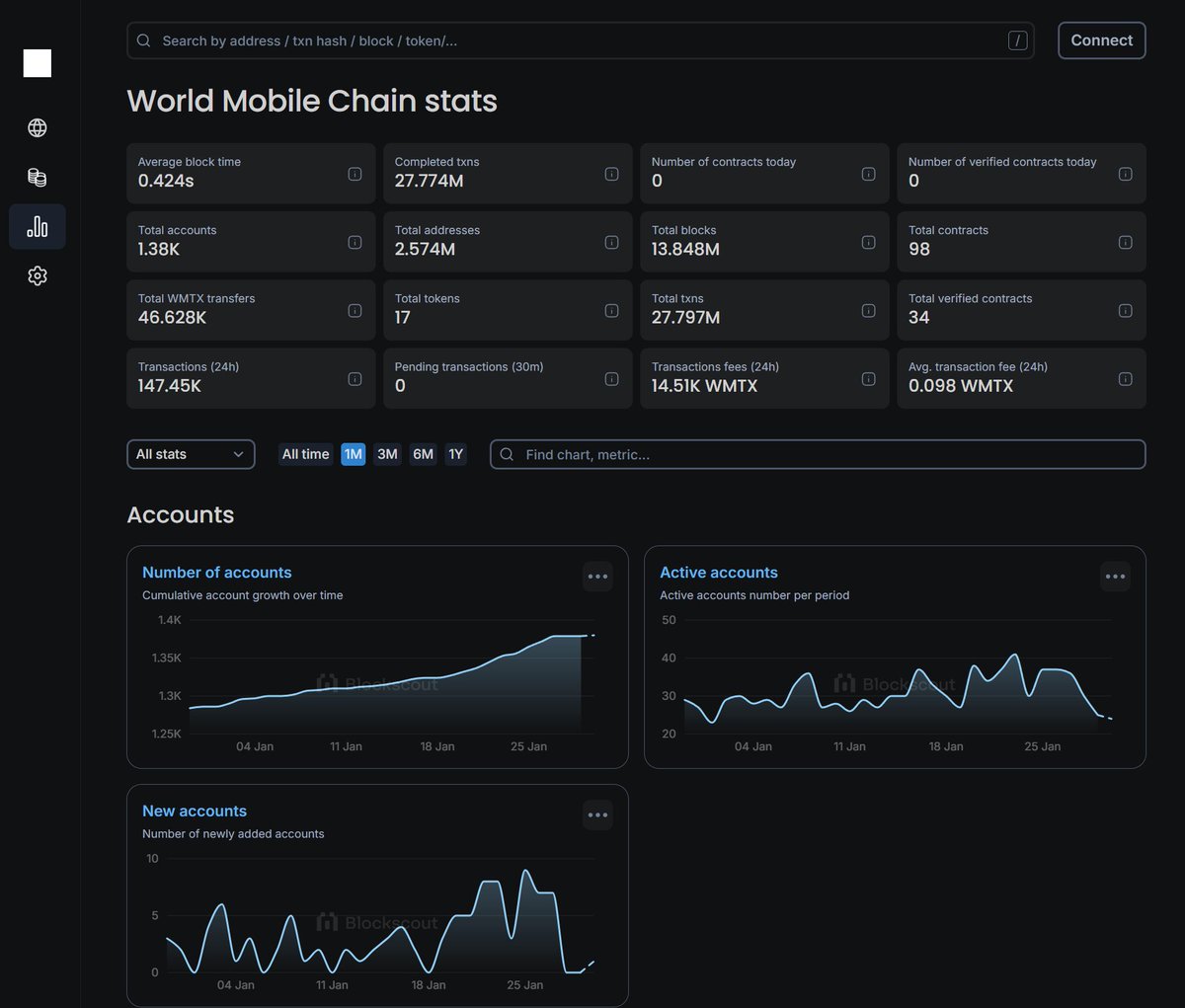The image size is (1185, 1008).
Task: Switch to the 6M time range
Action: (x=423, y=454)
